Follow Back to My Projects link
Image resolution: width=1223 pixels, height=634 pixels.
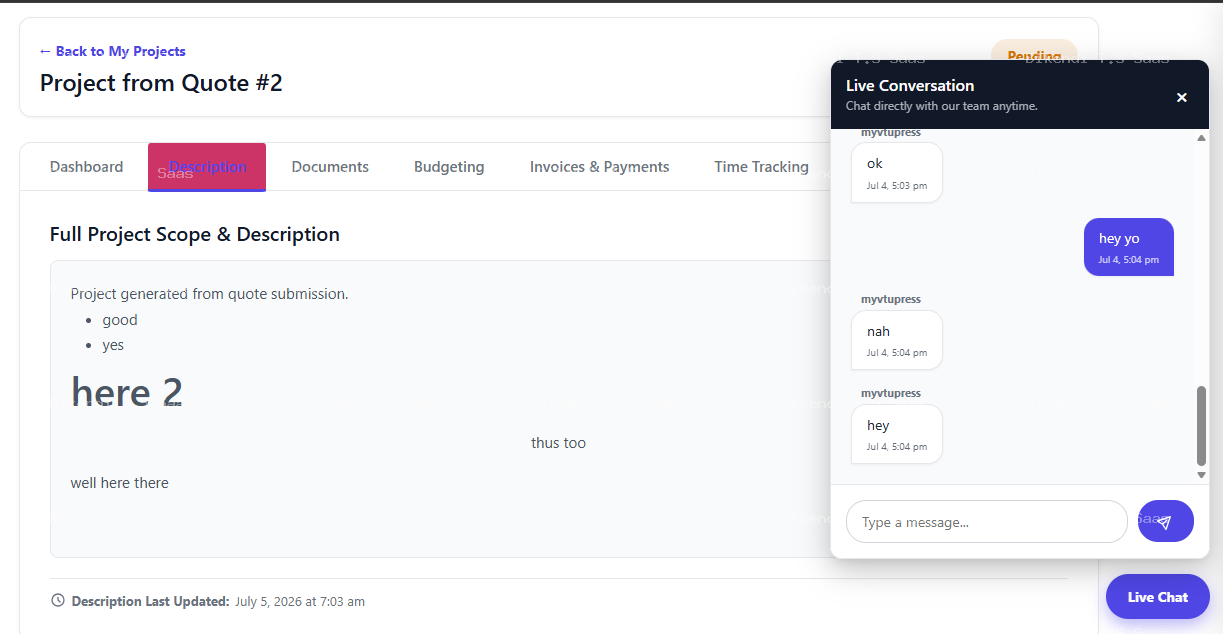click(113, 51)
